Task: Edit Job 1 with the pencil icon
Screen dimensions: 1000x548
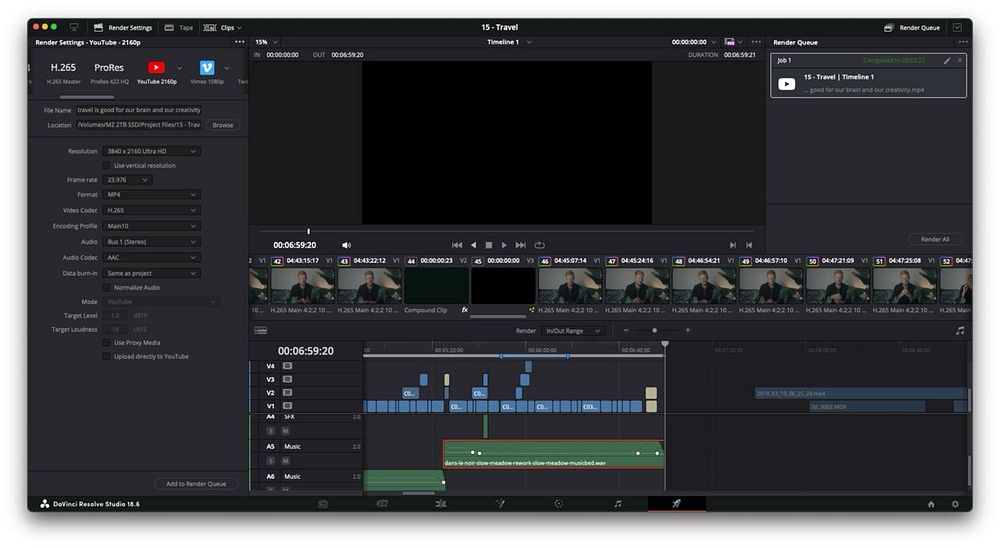Action: point(947,61)
